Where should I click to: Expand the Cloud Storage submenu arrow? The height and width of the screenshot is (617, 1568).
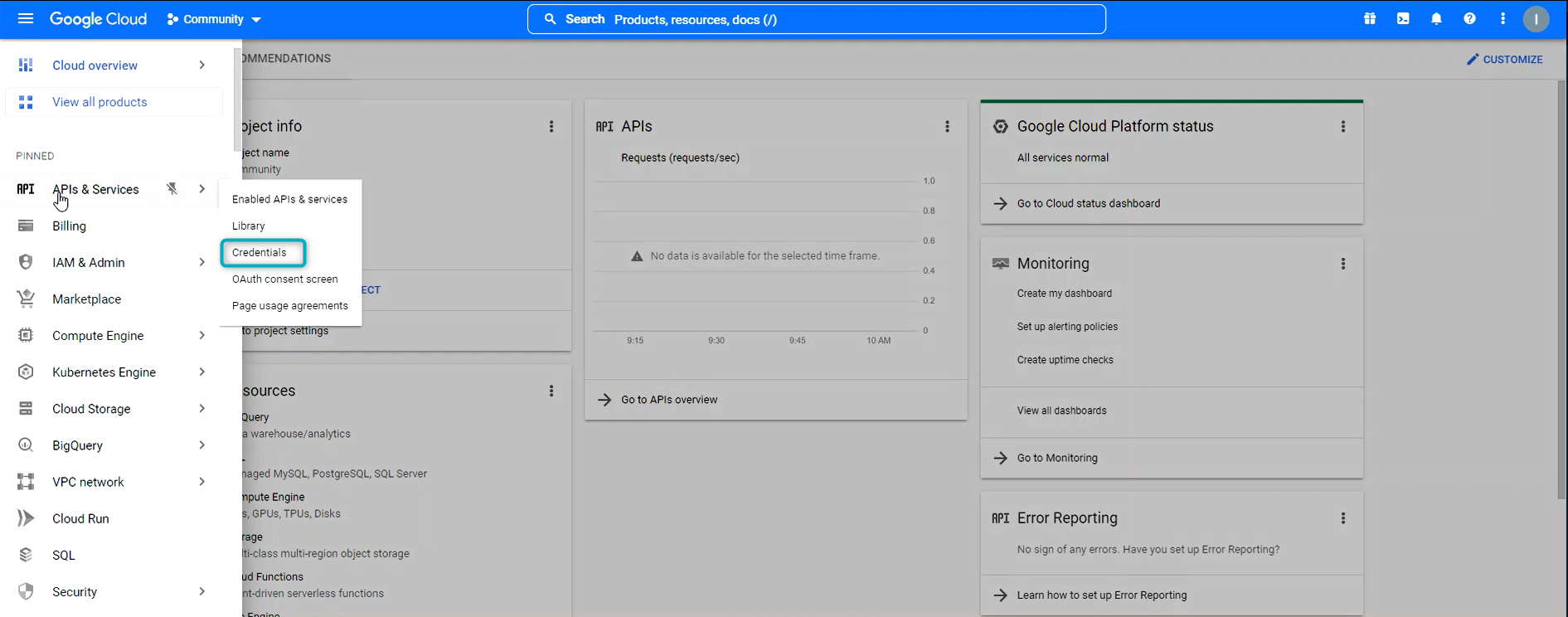point(201,408)
